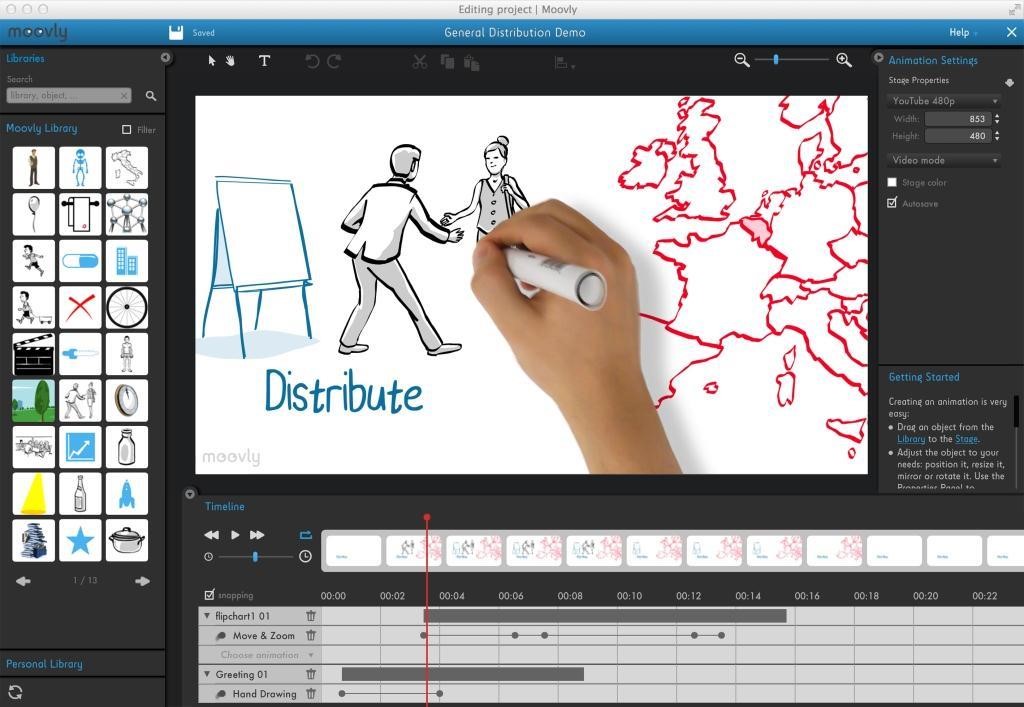Screen dimensions: 1024x707
Task: Click the save disk icon
Action: point(176,32)
